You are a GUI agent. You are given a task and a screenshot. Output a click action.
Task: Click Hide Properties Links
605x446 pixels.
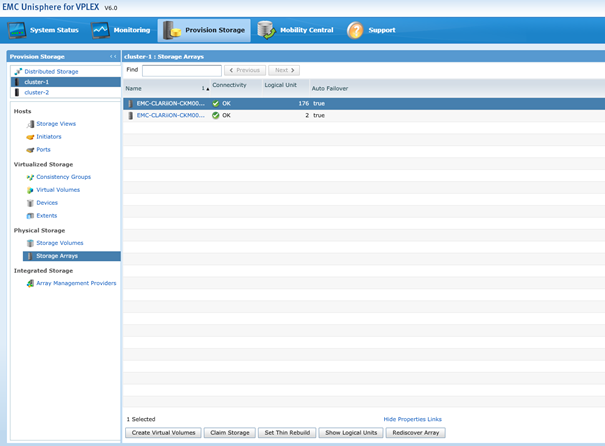[x=412, y=419]
